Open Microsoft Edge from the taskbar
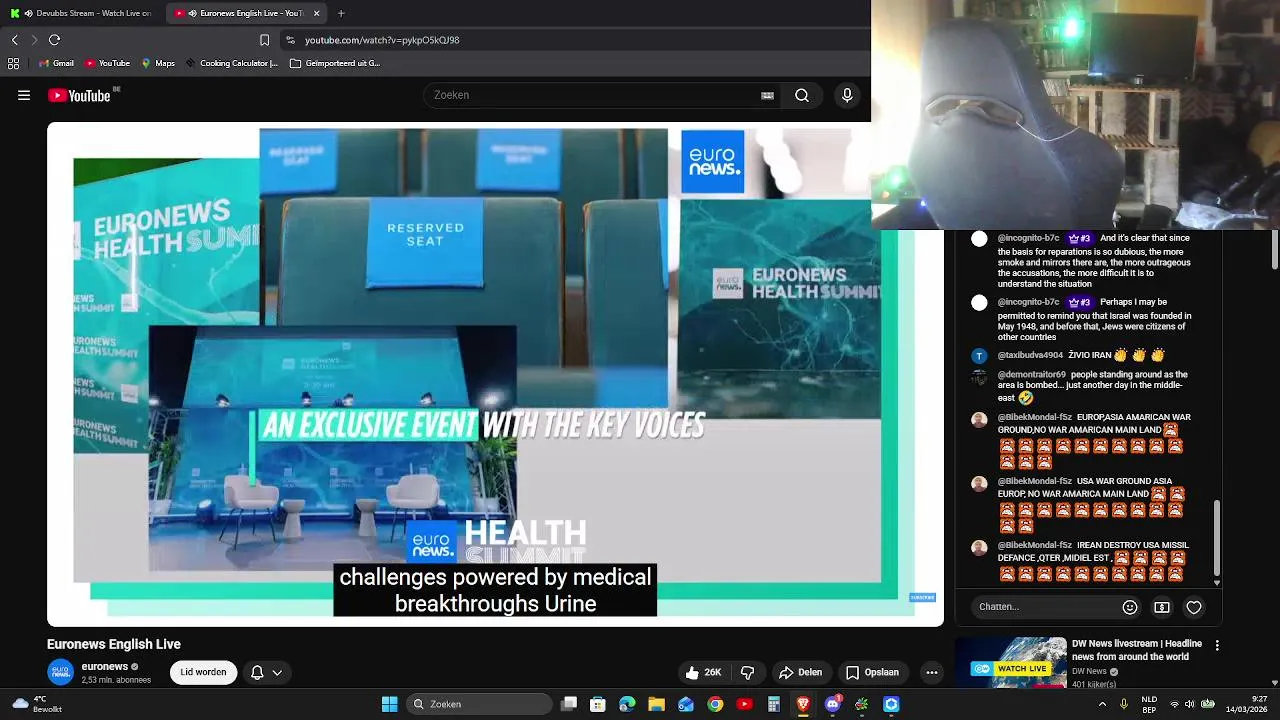The image size is (1280, 720). [x=627, y=704]
